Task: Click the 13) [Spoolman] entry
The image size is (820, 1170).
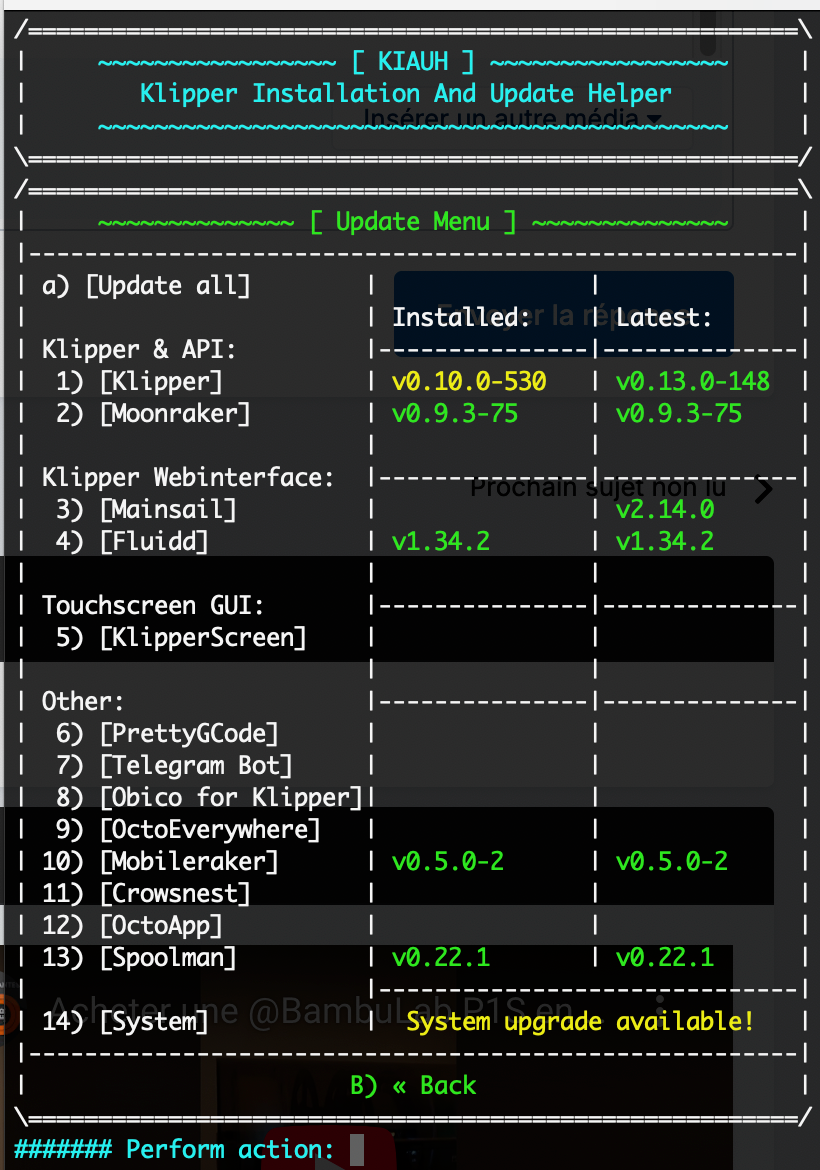Action: point(139,957)
